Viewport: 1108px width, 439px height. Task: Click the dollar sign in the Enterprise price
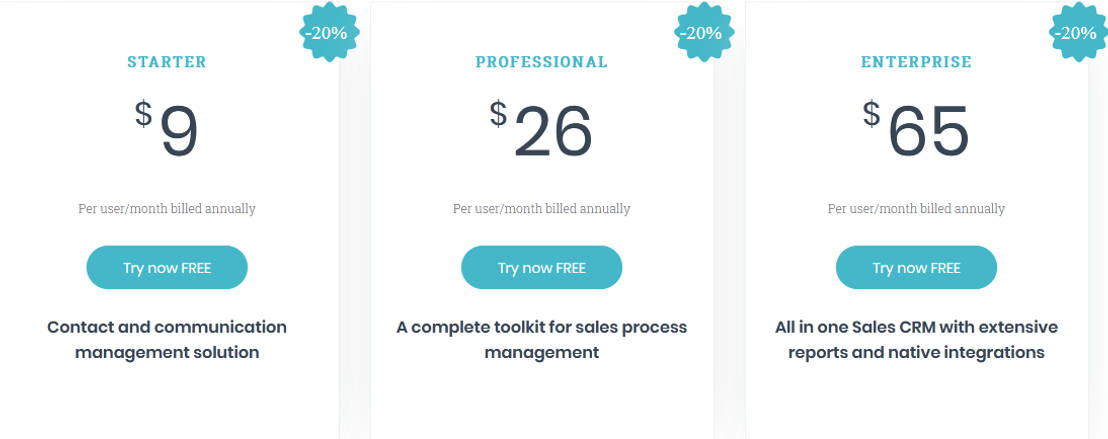pos(872,113)
